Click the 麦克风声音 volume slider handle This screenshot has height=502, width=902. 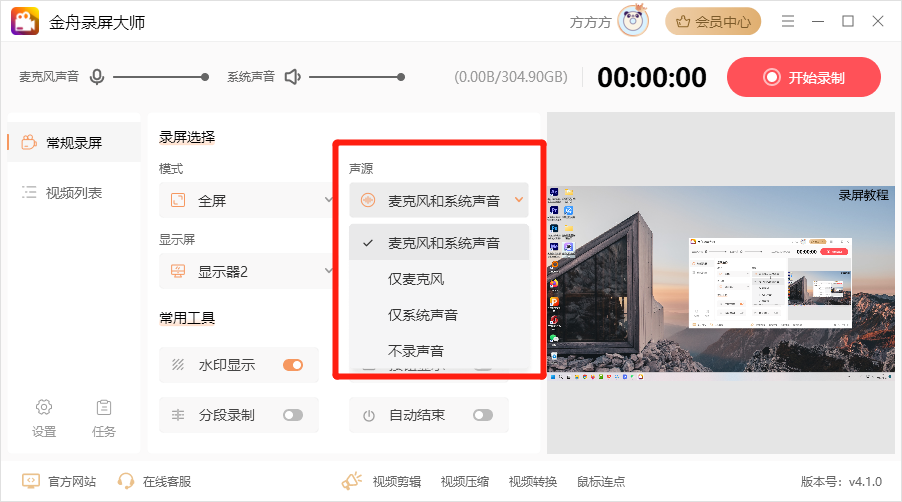click(x=205, y=76)
